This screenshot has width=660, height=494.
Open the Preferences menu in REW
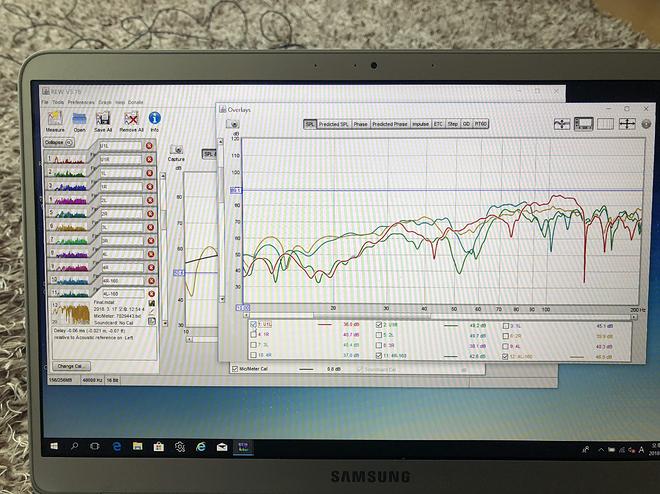coord(81,102)
